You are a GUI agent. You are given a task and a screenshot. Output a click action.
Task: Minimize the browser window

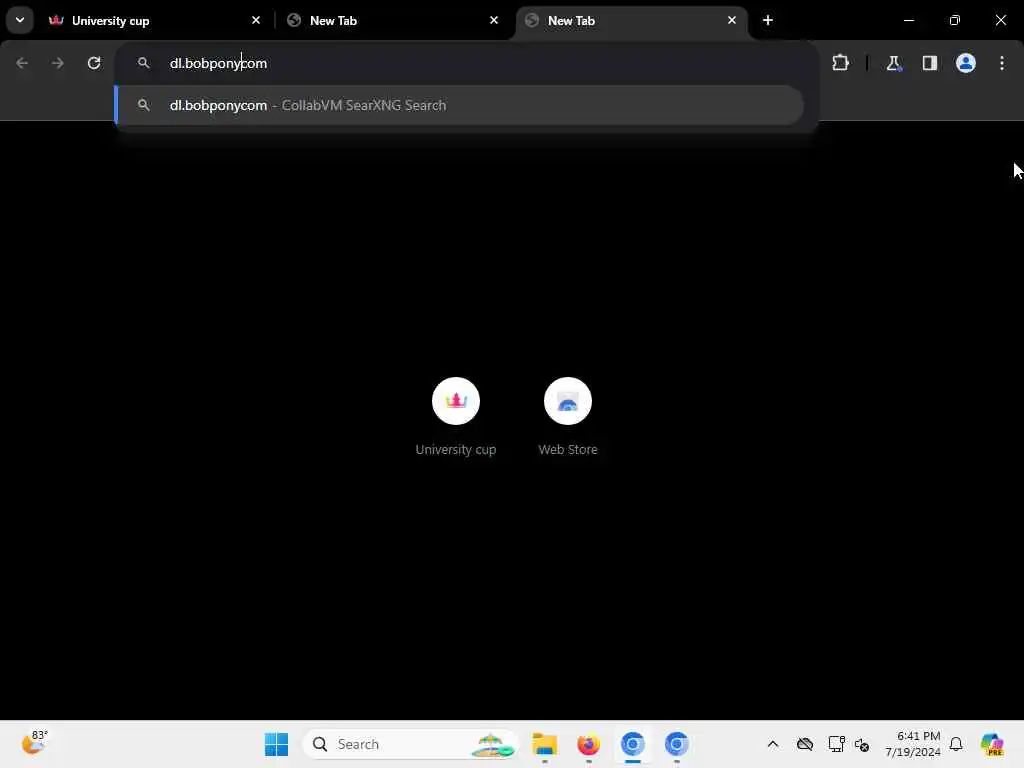click(x=909, y=20)
